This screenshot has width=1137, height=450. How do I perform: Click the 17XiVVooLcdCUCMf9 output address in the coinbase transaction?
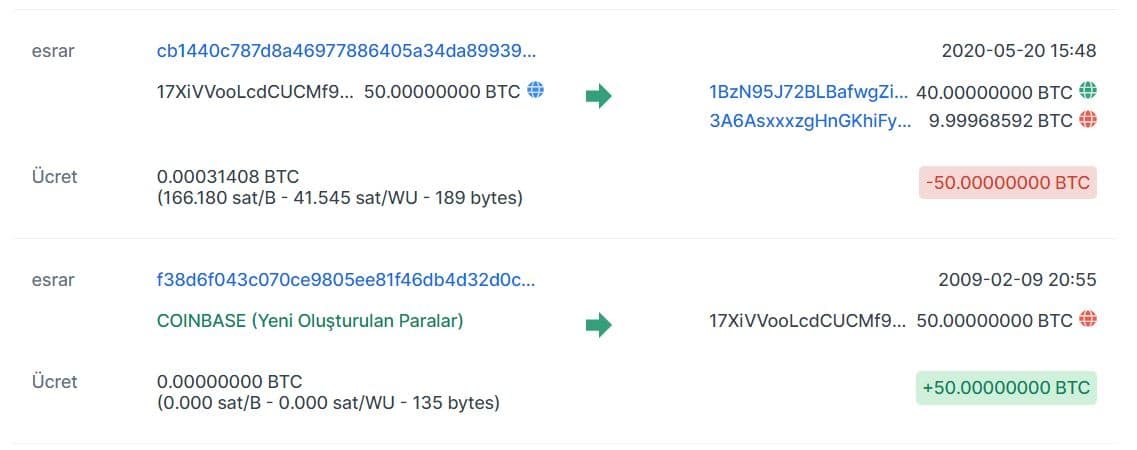(x=808, y=321)
